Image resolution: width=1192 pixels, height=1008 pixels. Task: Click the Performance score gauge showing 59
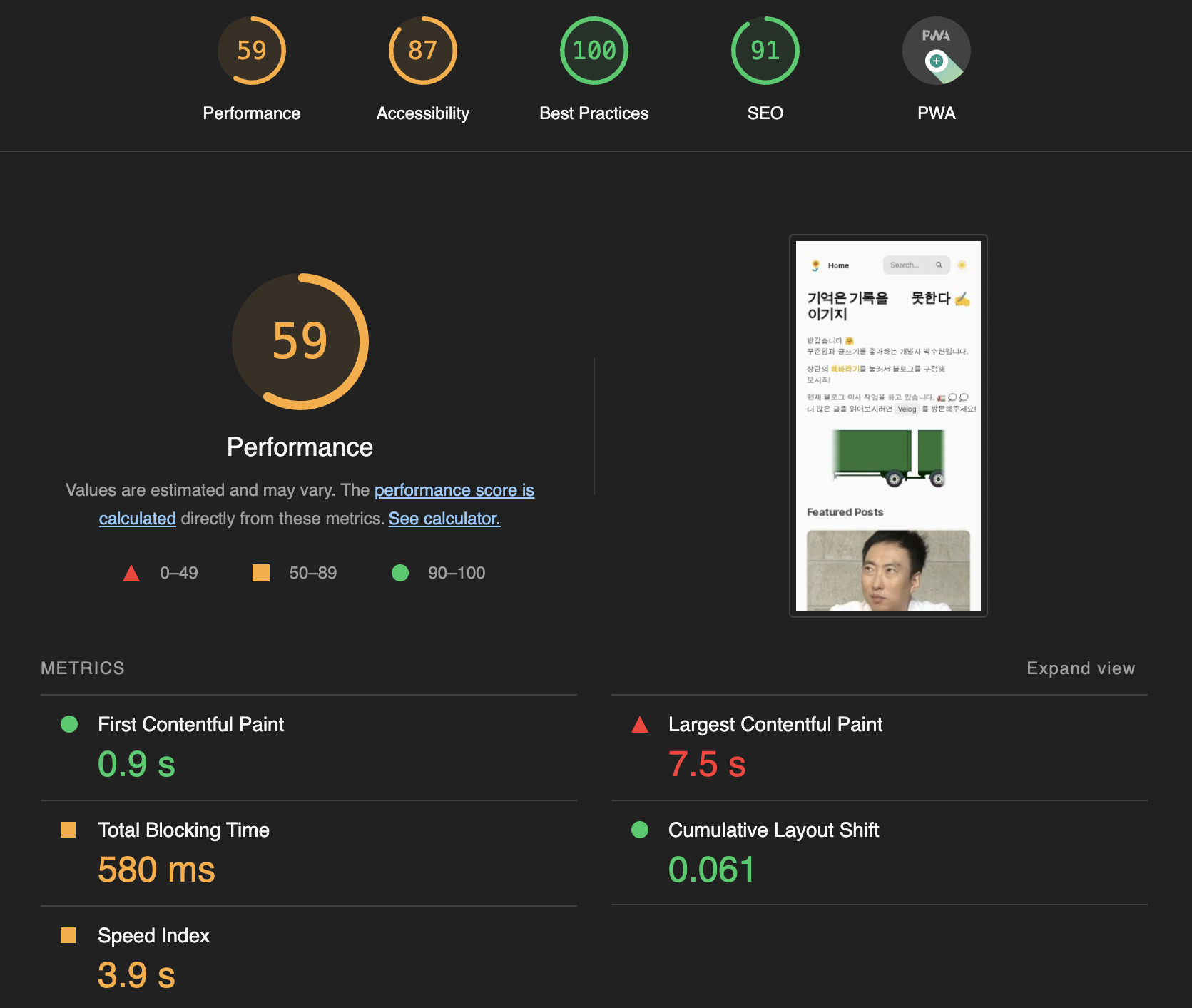coord(251,51)
